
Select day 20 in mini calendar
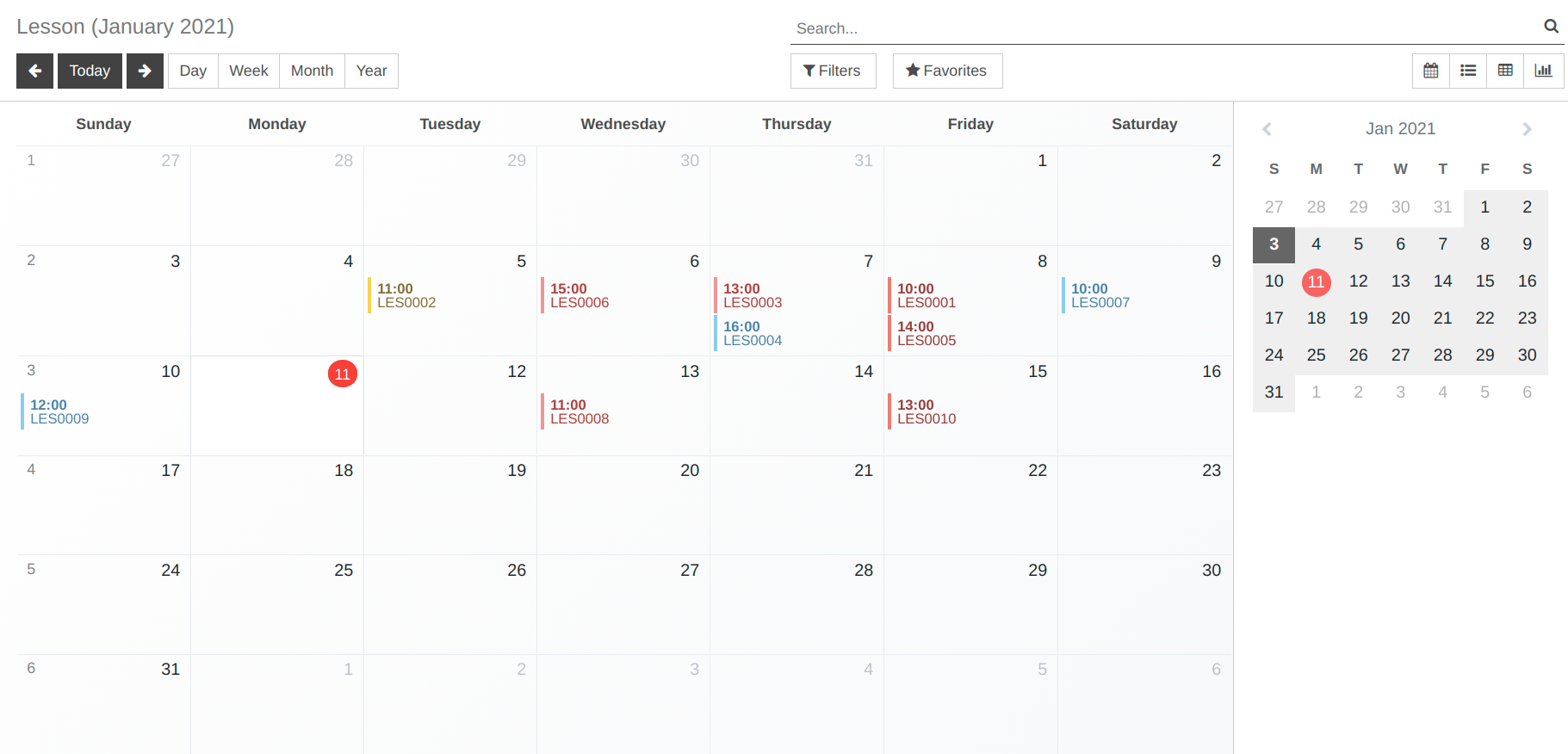[x=1400, y=318]
